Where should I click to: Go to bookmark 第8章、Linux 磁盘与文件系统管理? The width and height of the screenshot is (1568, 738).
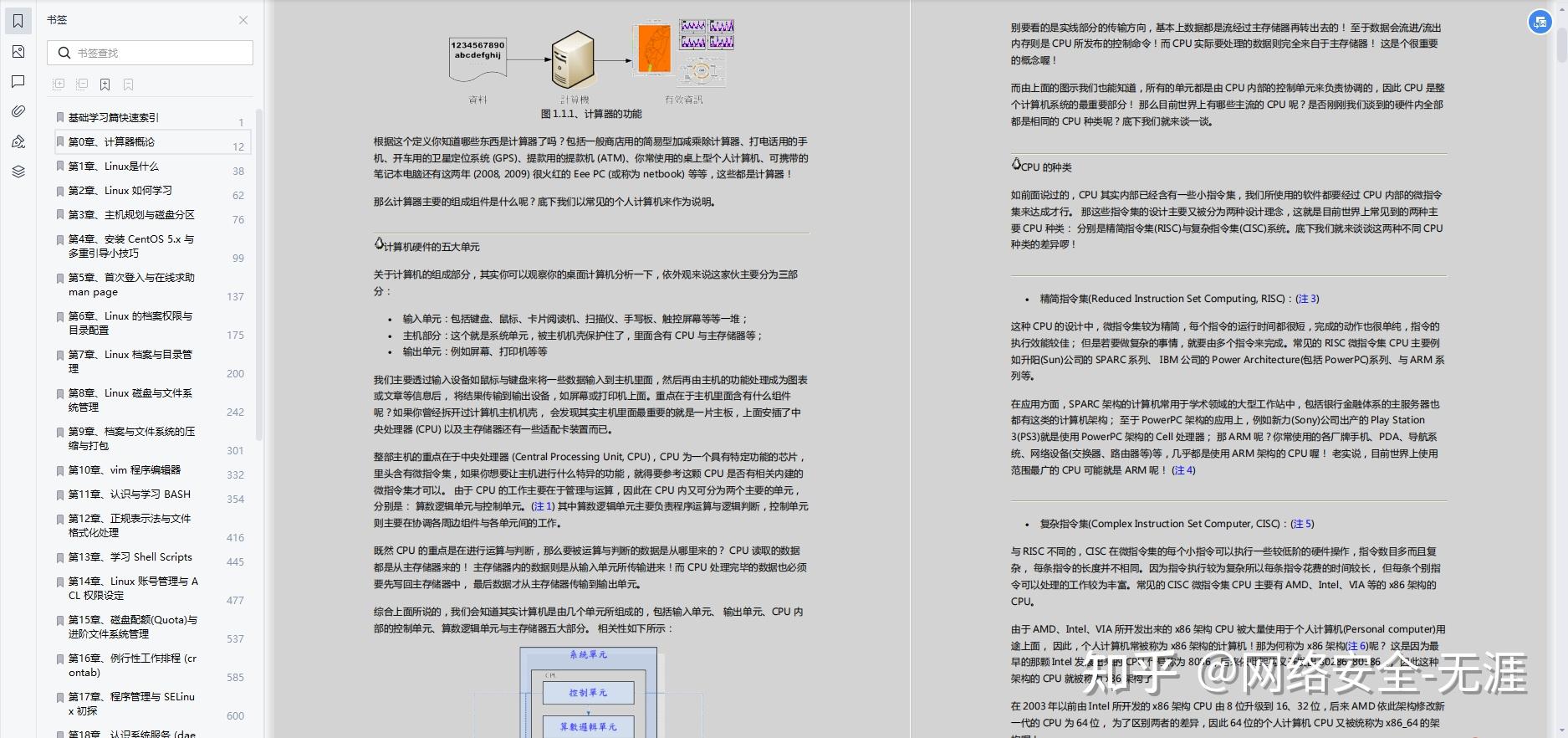[130, 400]
